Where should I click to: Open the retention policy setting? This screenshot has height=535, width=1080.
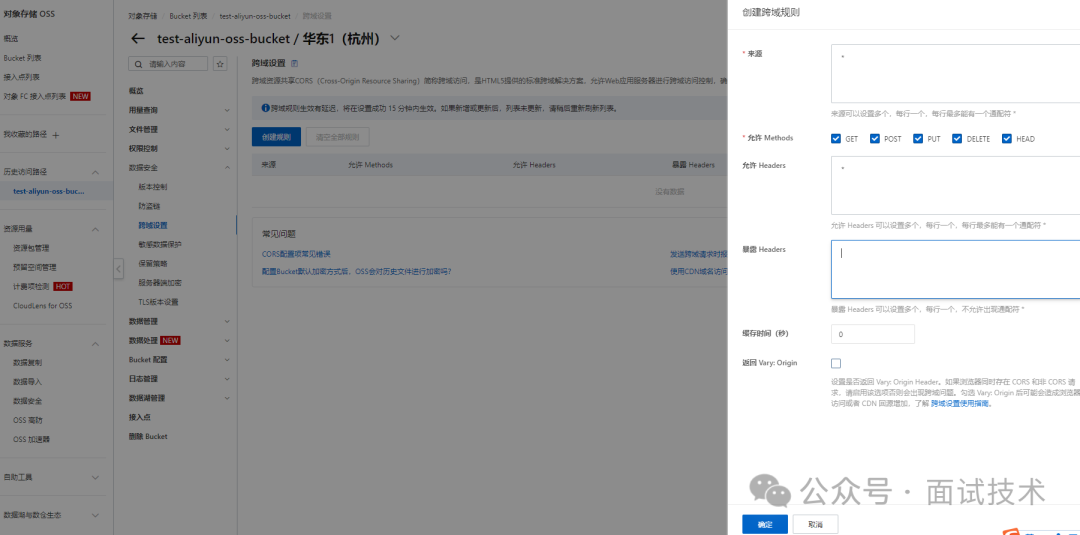[x=153, y=263]
